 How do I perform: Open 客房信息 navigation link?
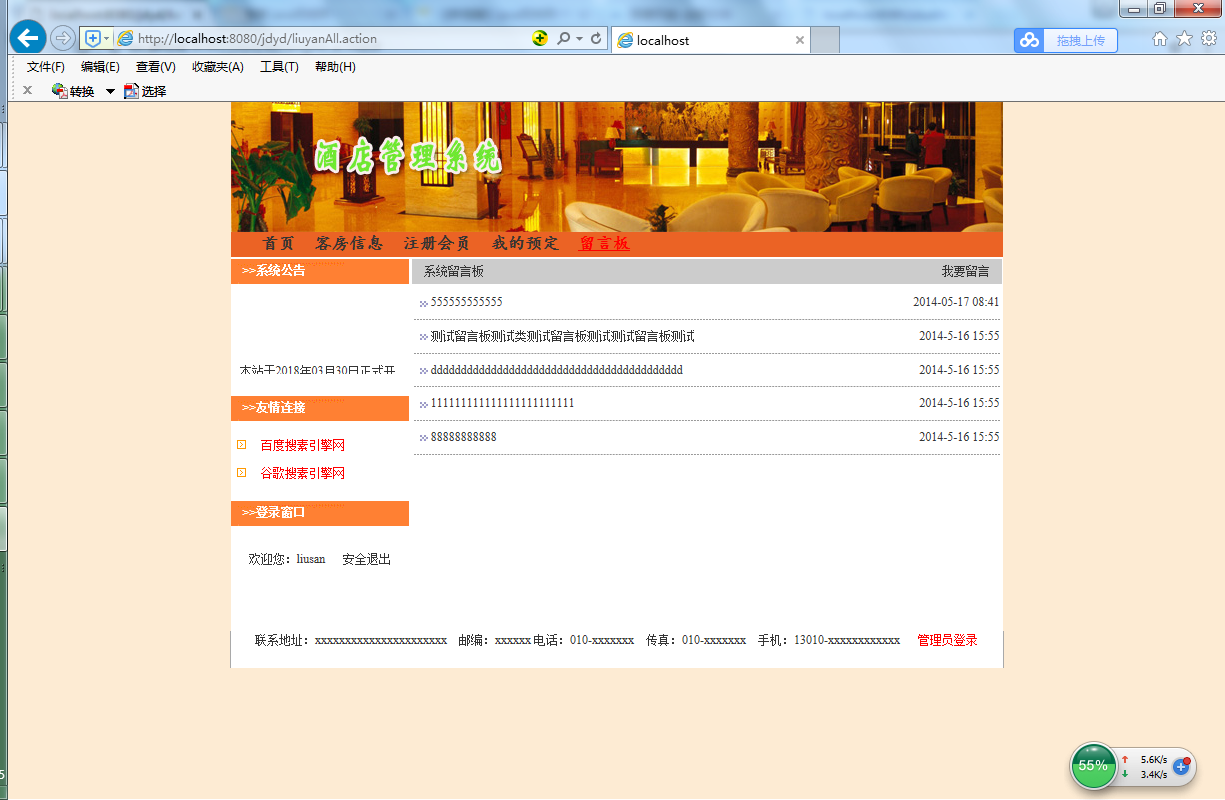click(x=349, y=244)
